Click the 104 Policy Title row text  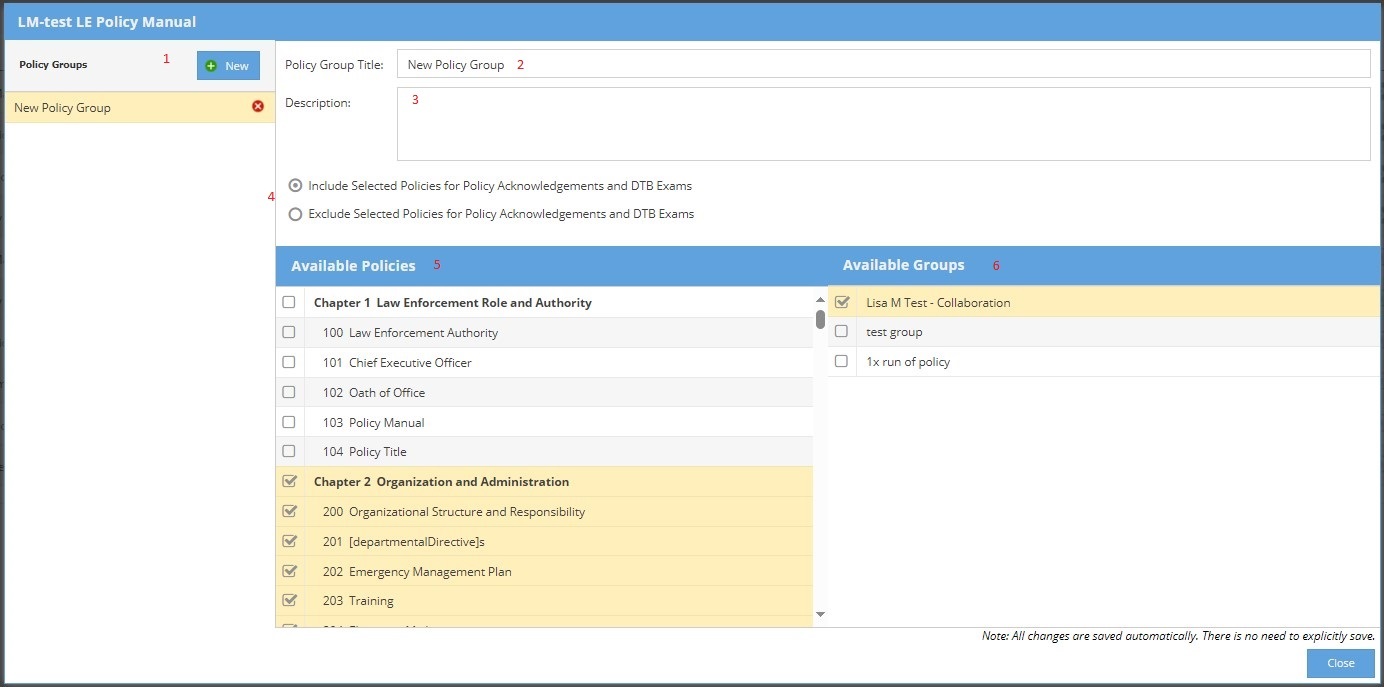pyautogui.click(x=365, y=451)
